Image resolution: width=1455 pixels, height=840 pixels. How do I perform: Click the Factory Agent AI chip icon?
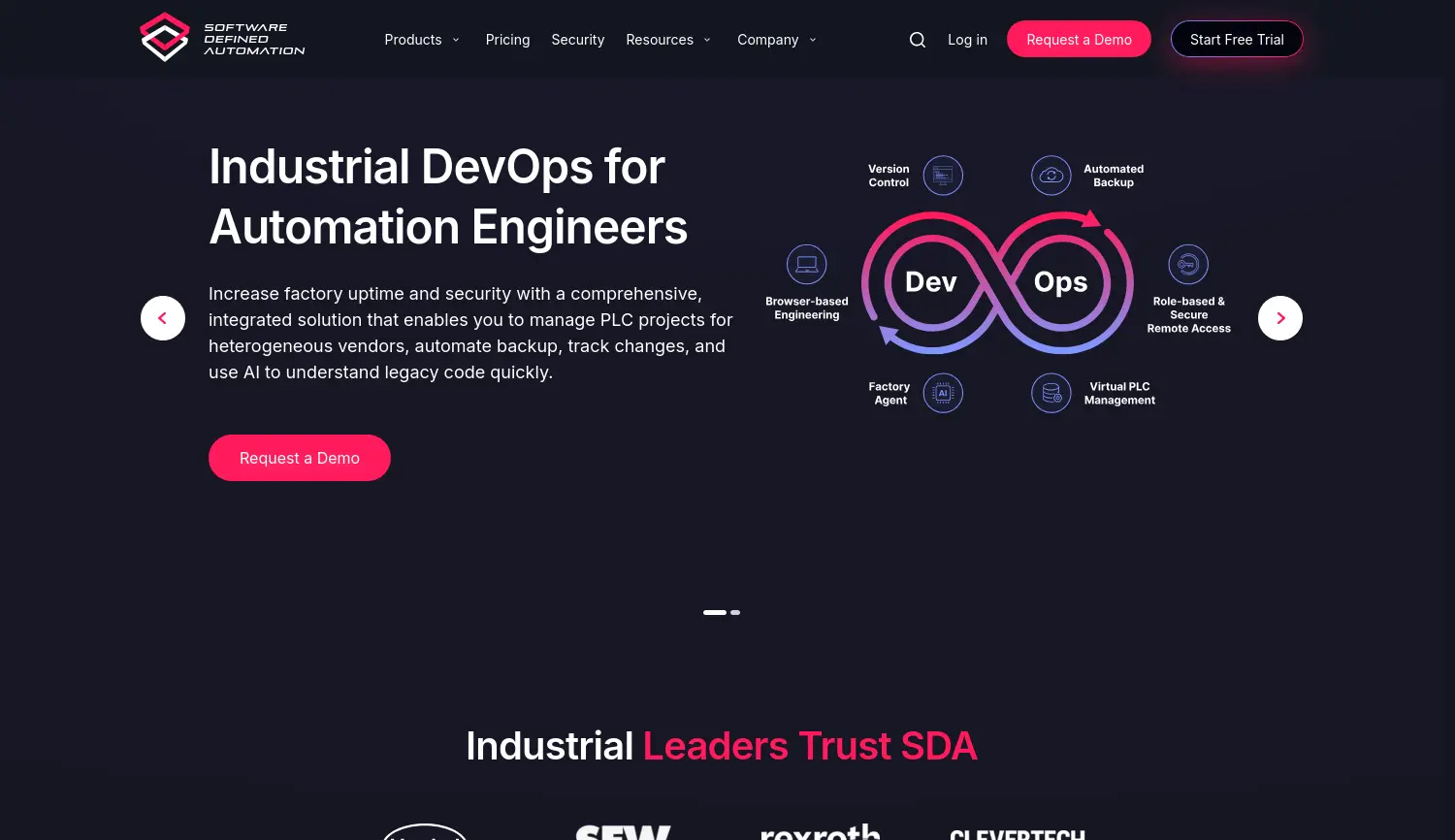pyautogui.click(x=942, y=393)
